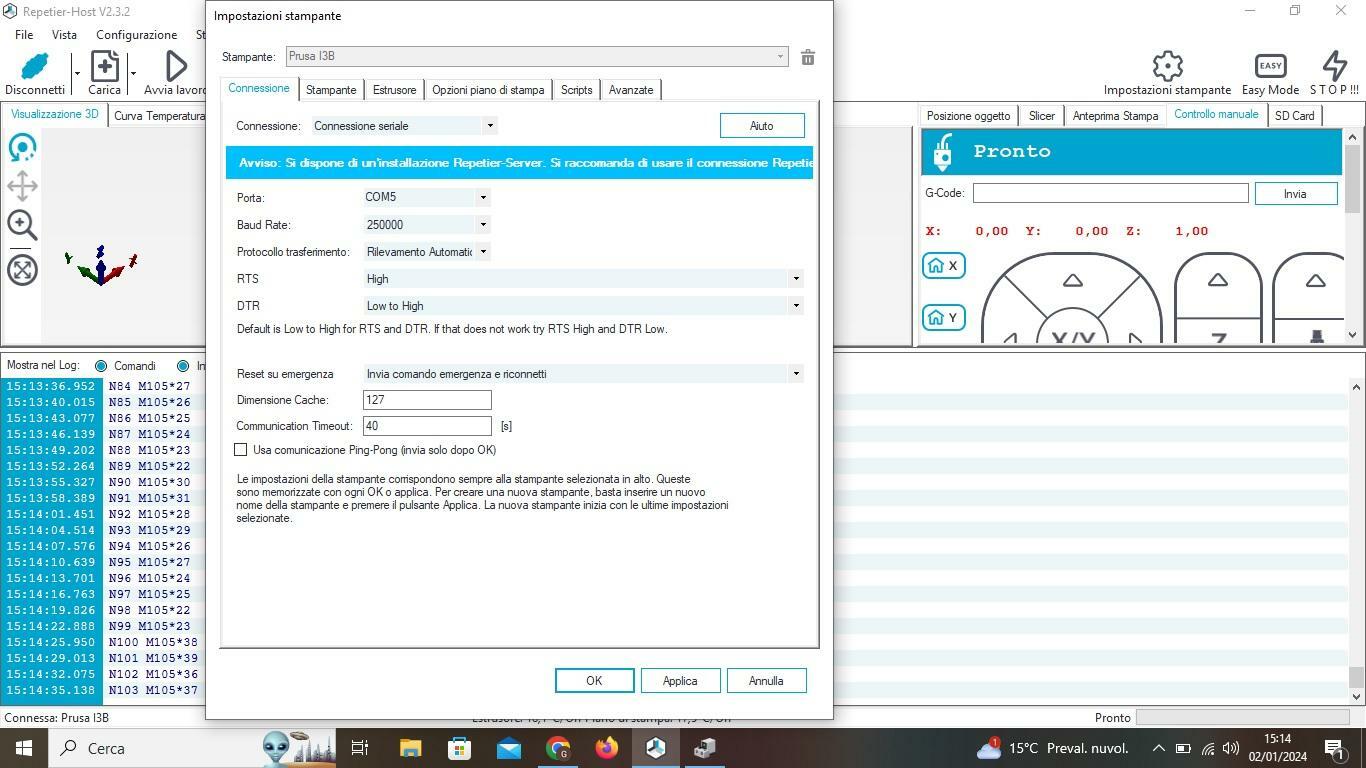Home the Y axis

(943, 318)
